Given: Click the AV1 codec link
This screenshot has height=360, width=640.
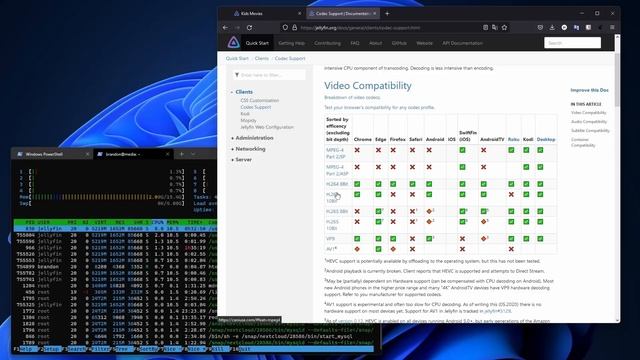Looking at the screenshot, I should coord(331,249).
